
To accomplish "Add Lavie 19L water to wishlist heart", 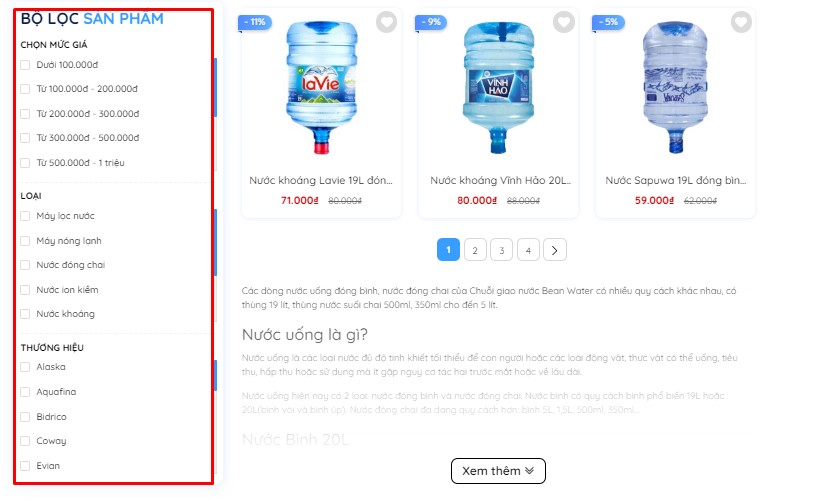I will tap(386, 22).
